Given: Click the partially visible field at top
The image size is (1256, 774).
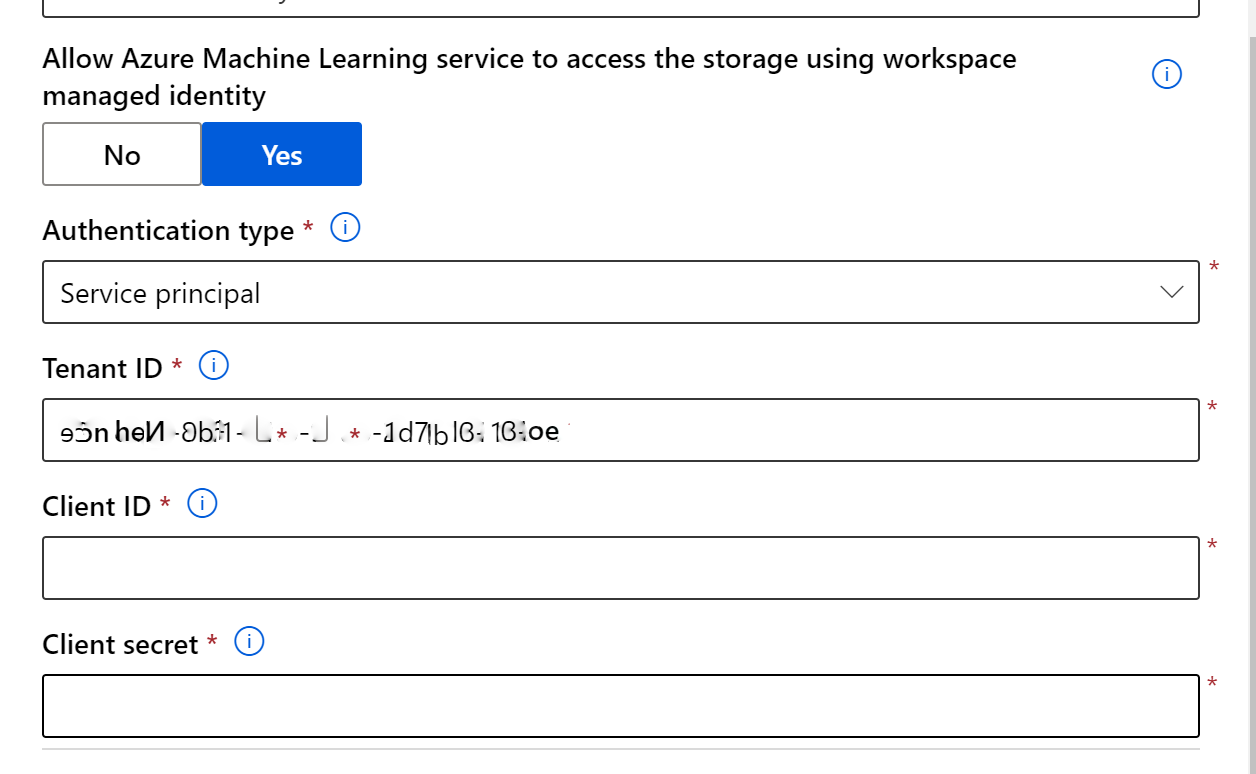Looking at the screenshot, I should 621,8.
